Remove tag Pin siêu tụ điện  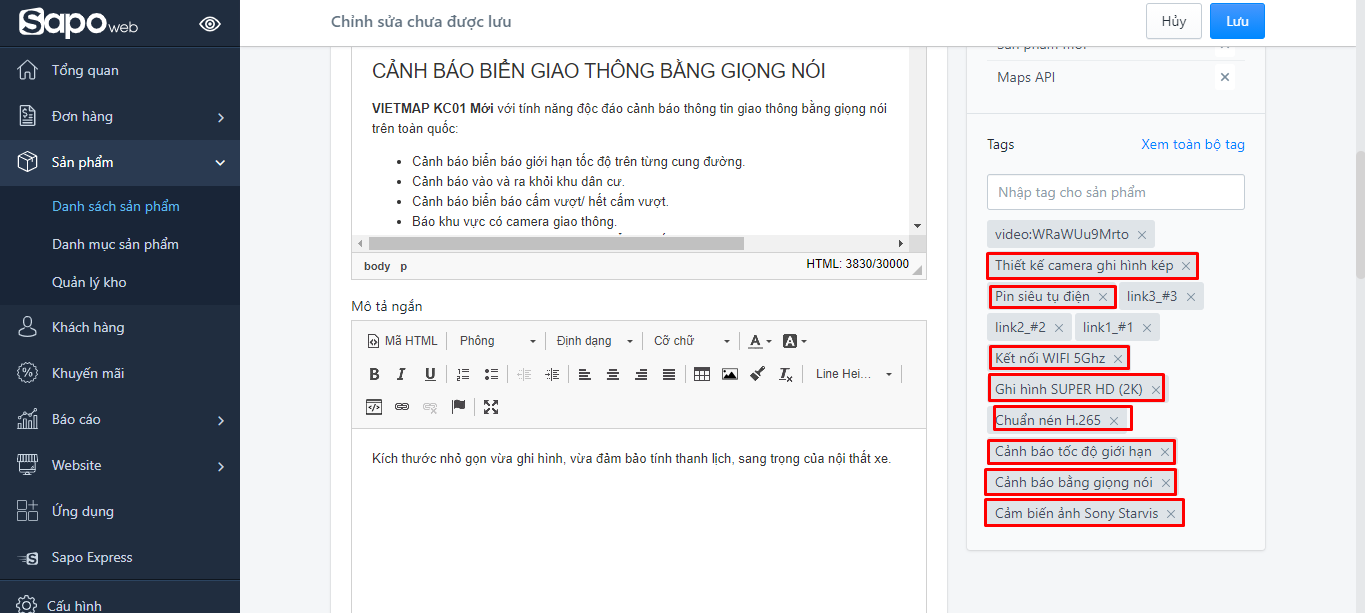tap(1103, 297)
